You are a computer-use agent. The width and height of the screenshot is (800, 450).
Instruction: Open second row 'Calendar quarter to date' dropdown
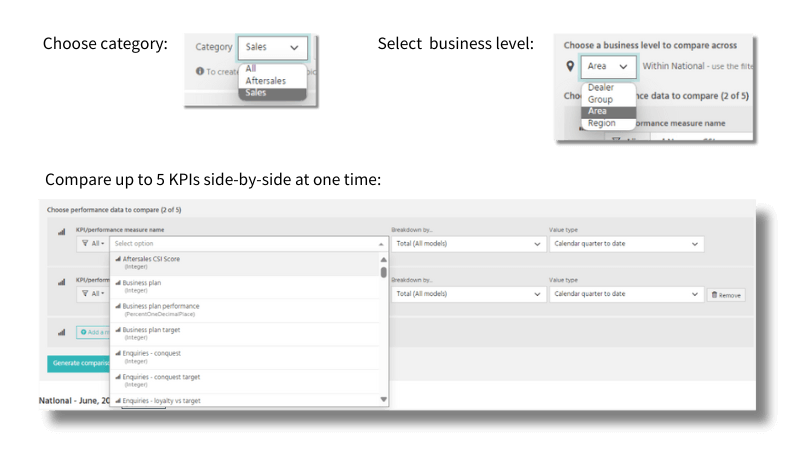tap(627, 294)
